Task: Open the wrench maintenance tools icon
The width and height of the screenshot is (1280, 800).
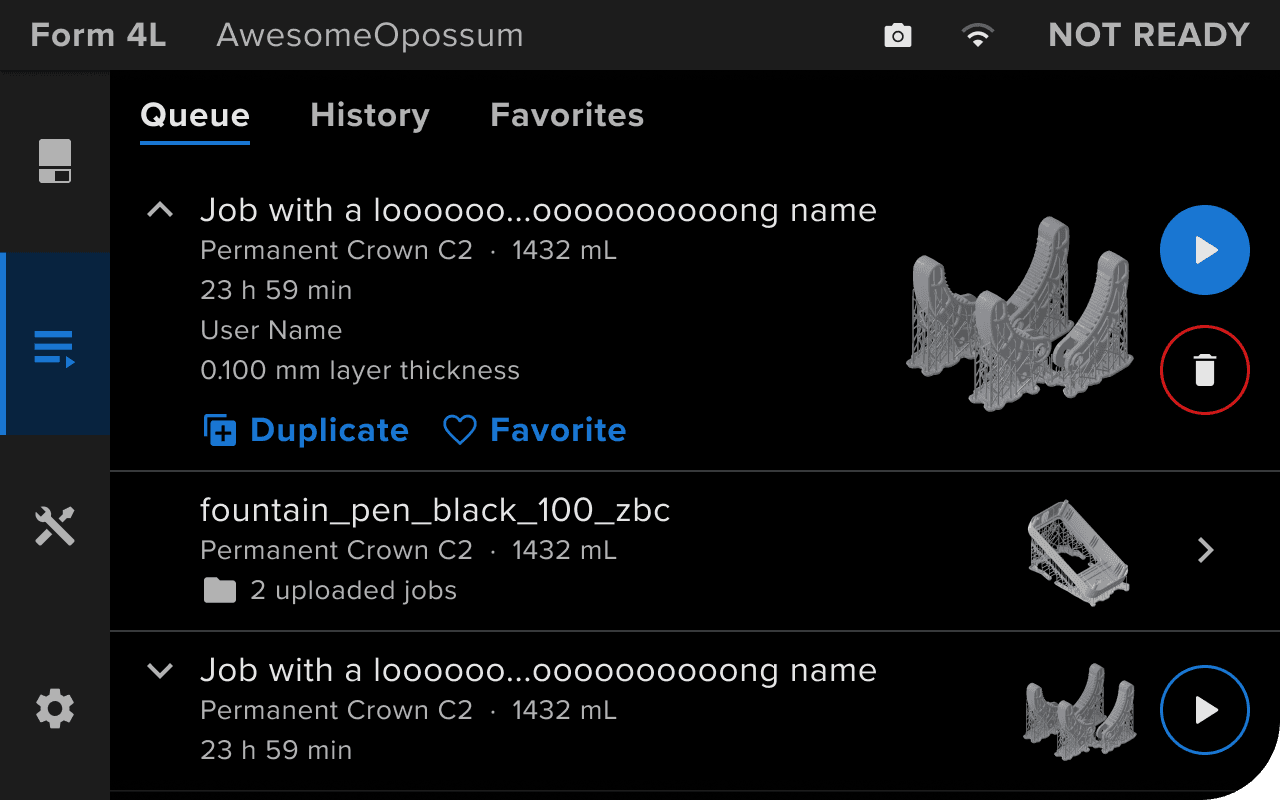Action: pyautogui.click(x=55, y=525)
